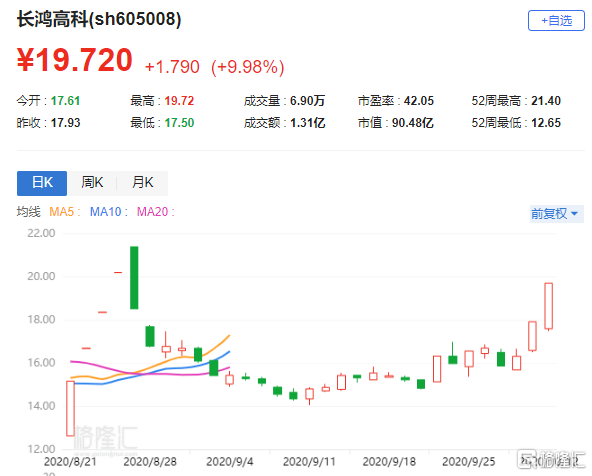Click the y-axis label 22.00
This screenshot has height=476, width=592.
click(41, 233)
